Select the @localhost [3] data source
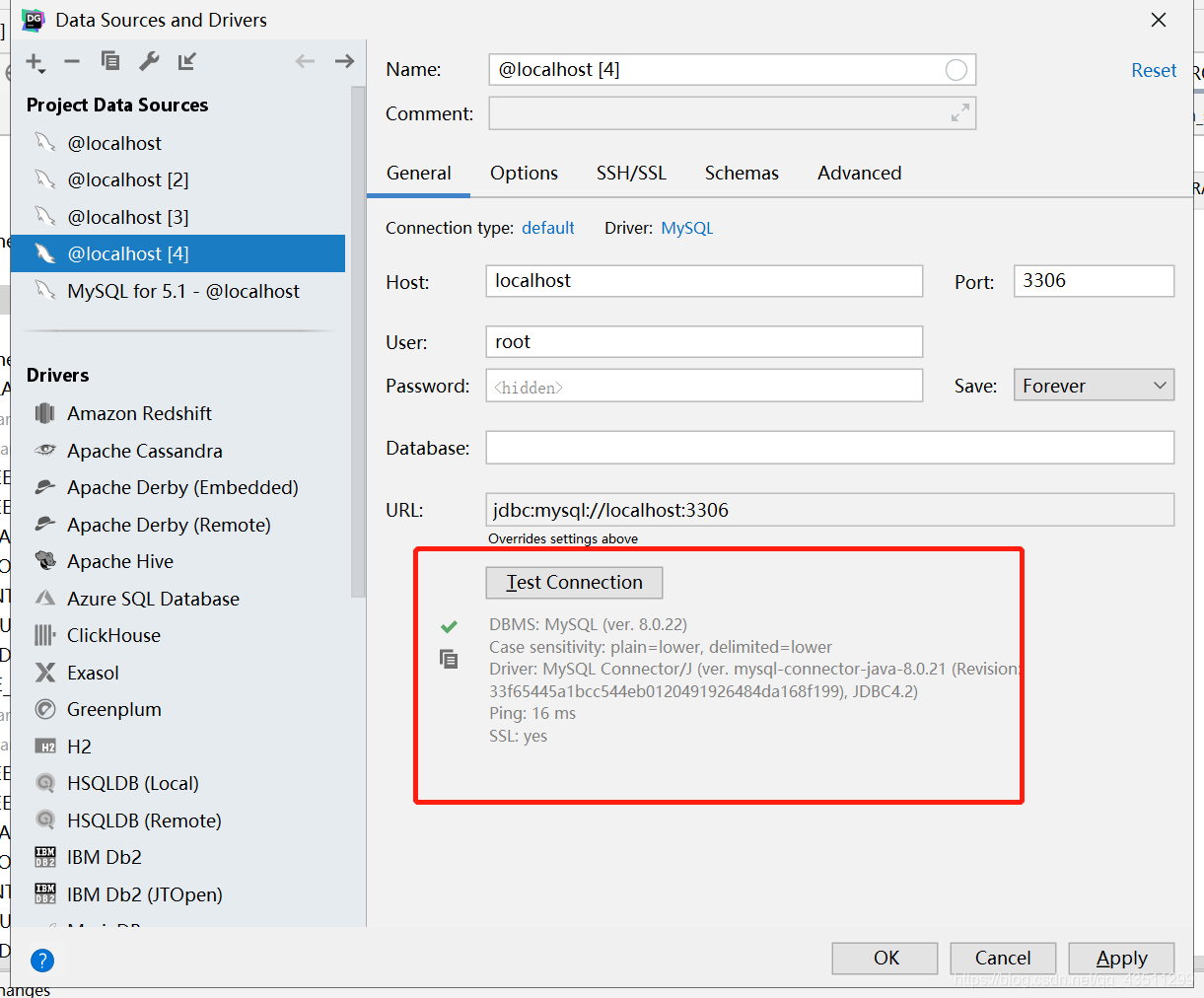 click(177, 217)
